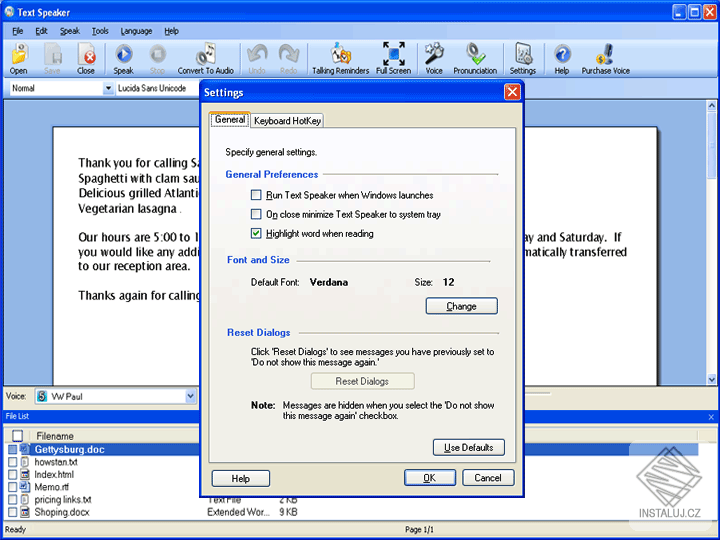The image size is (720, 540).
Task: Select howstan.txt in the file list
Action: (x=56, y=462)
